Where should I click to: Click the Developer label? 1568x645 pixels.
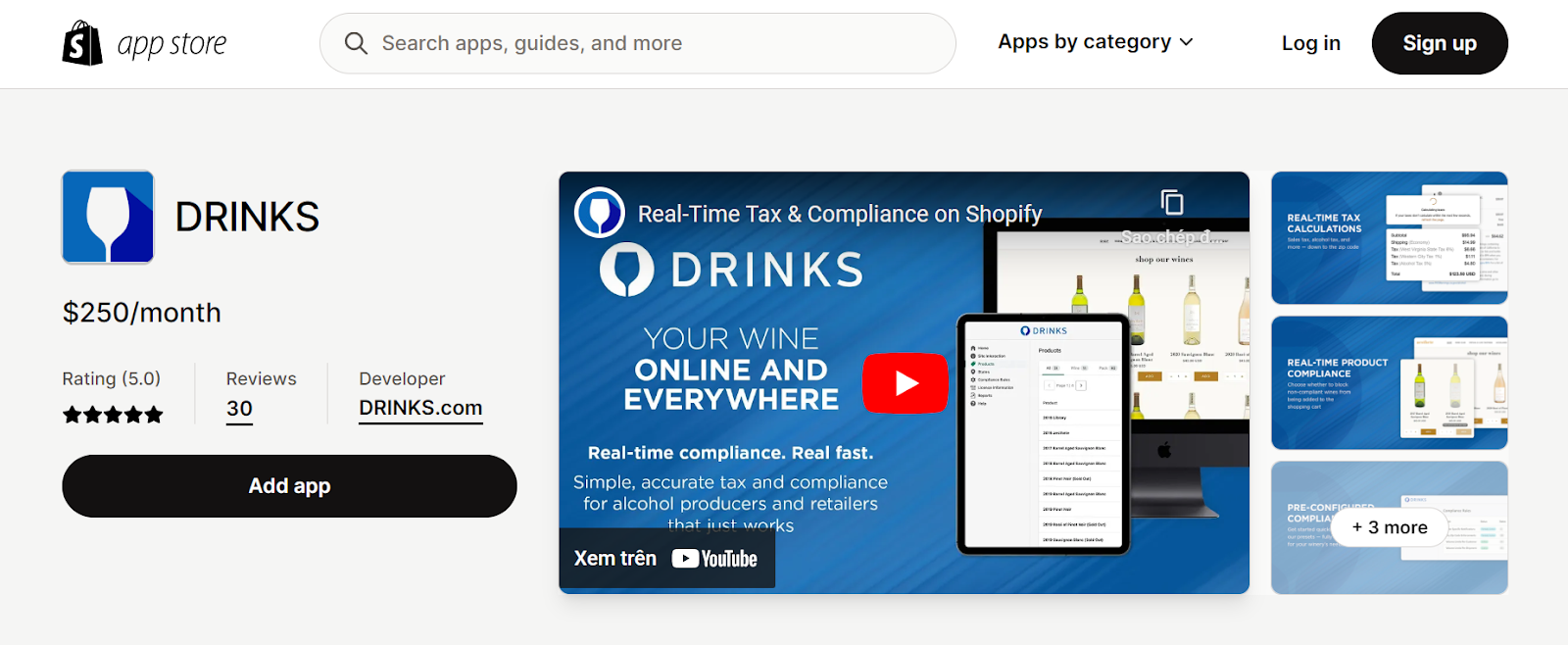click(x=402, y=378)
